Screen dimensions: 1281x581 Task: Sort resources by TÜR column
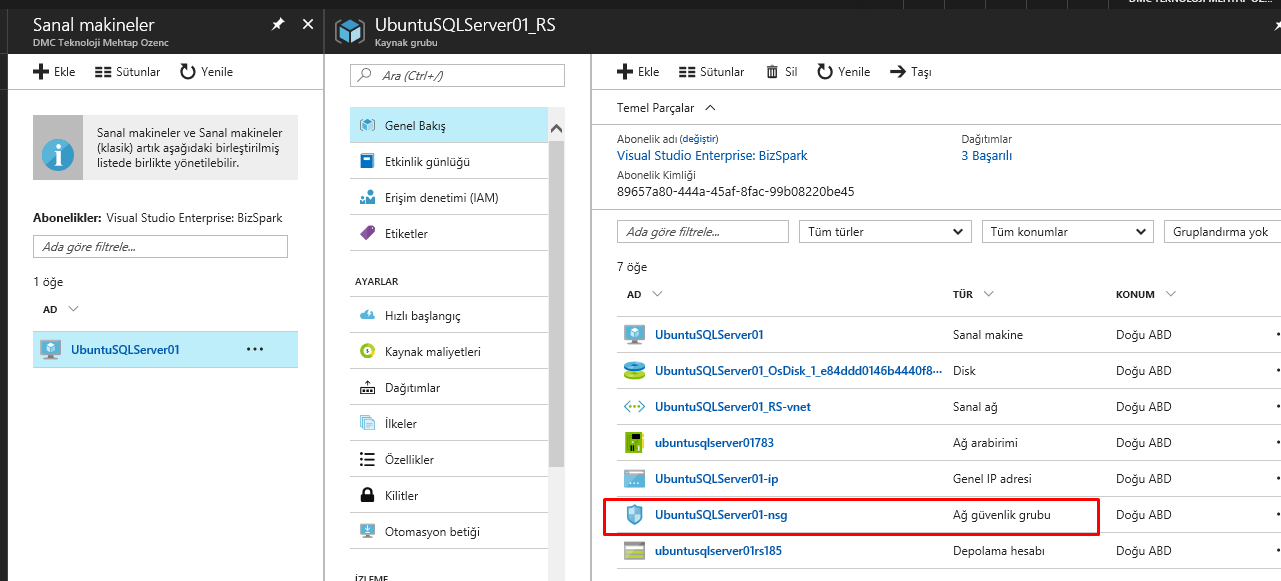point(973,295)
